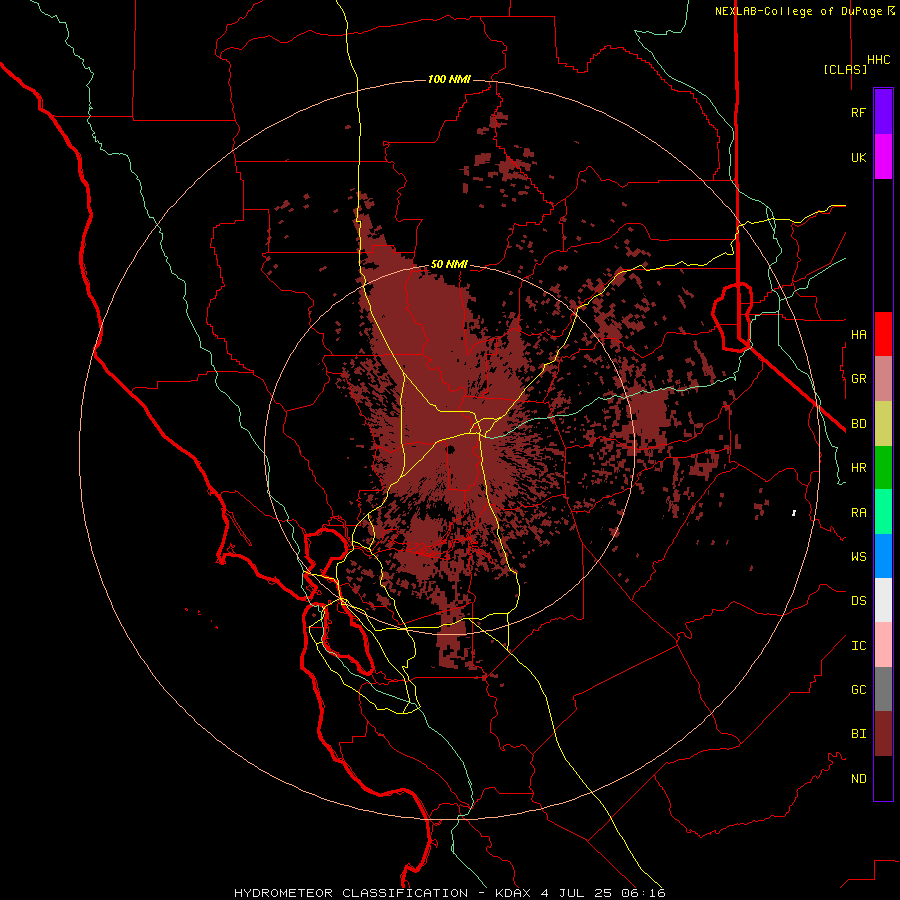
Task: Click the GC gray legend swatch
Action: coord(883,689)
